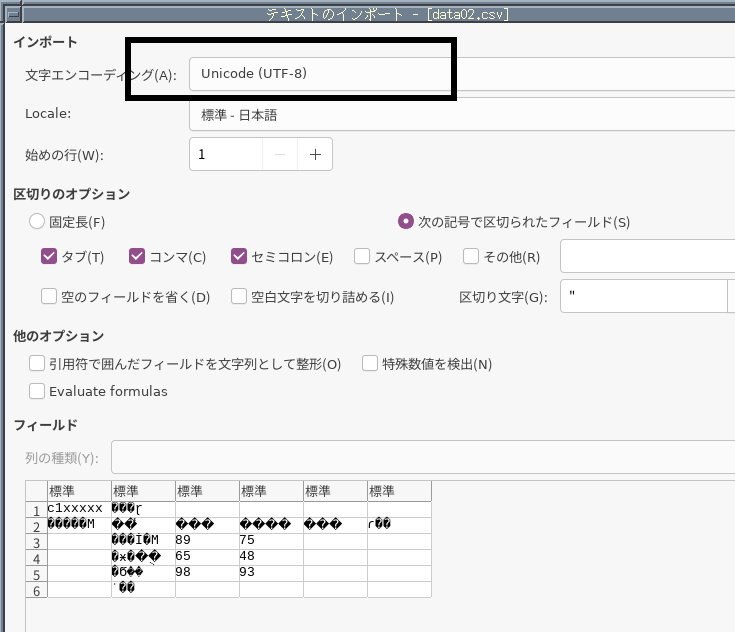Select the 標準 header above 89
The height and width of the screenshot is (632, 735).
pyautogui.click(x=207, y=491)
